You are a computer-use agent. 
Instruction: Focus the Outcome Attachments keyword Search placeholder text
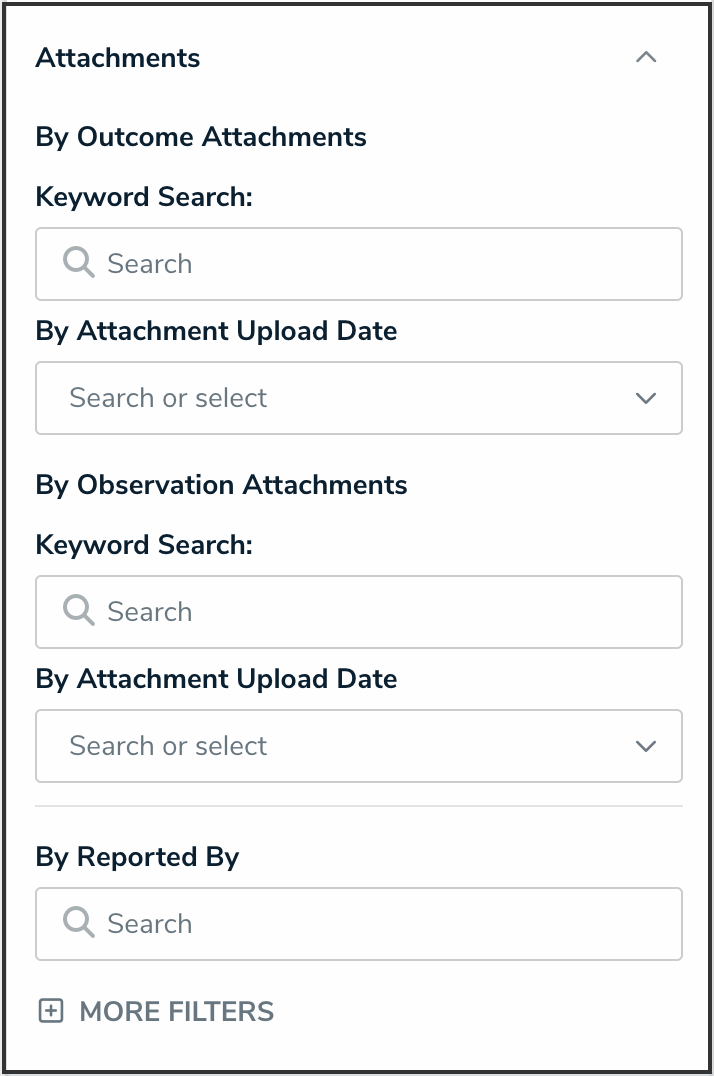150,264
